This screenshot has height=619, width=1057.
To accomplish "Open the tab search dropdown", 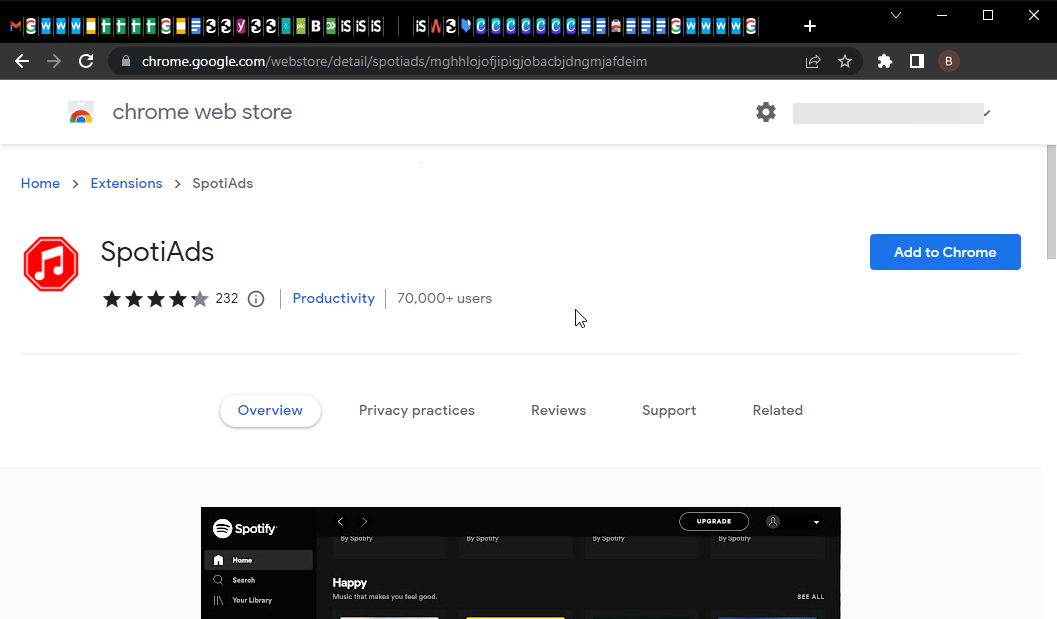I will coord(896,15).
